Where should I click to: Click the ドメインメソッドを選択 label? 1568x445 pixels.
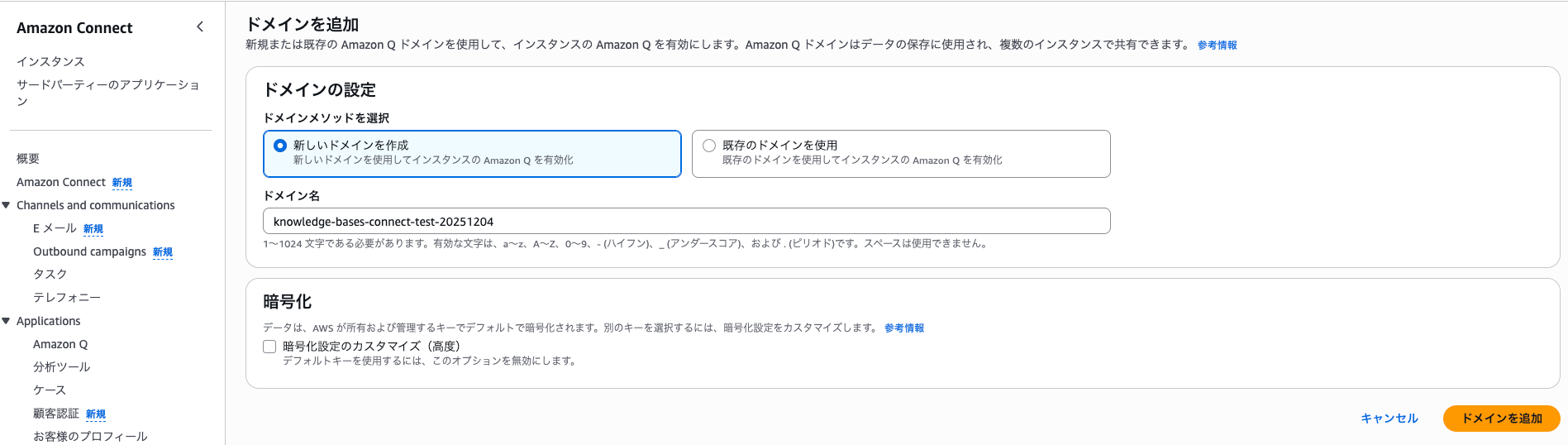pos(326,117)
